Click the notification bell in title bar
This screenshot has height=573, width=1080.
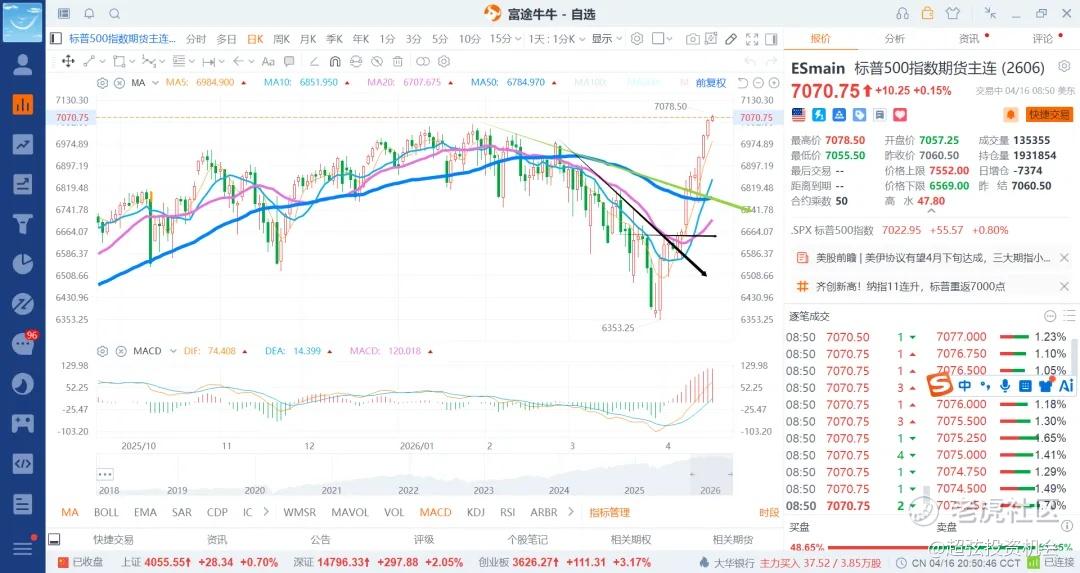[90, 13]
